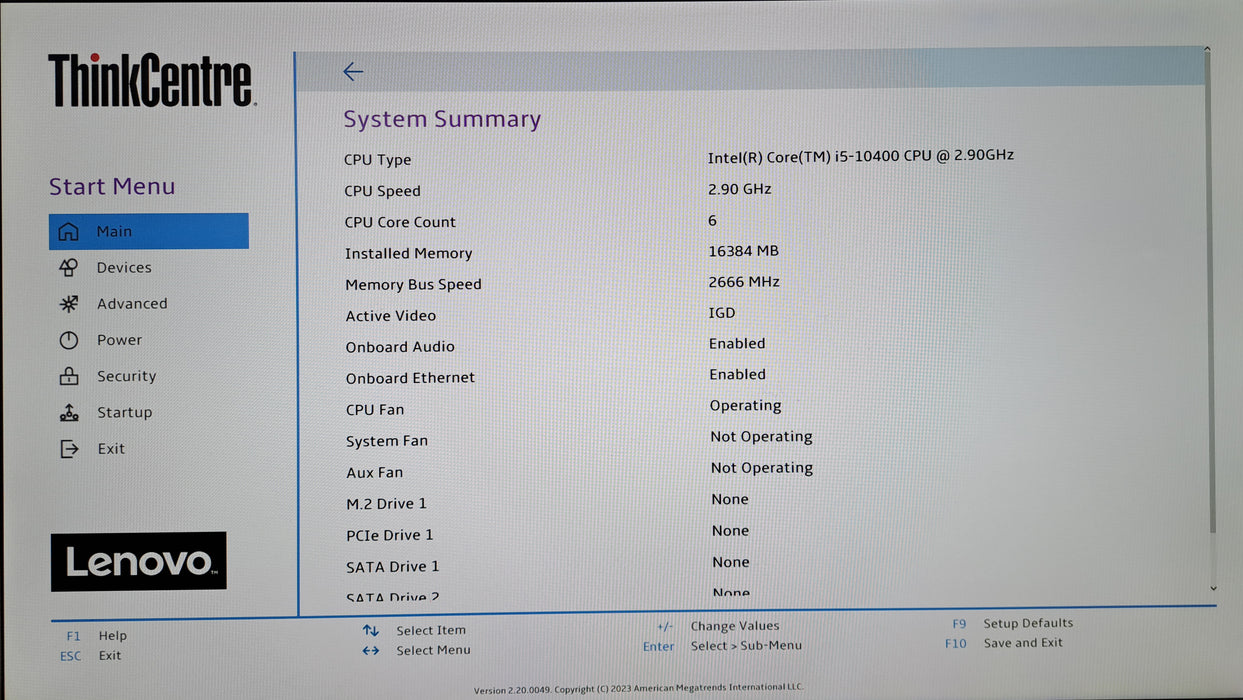The width and height of the screenshot is (1243, 700).
Task: Click the +/- Change Values hint
Action: (x=718, y=626)
